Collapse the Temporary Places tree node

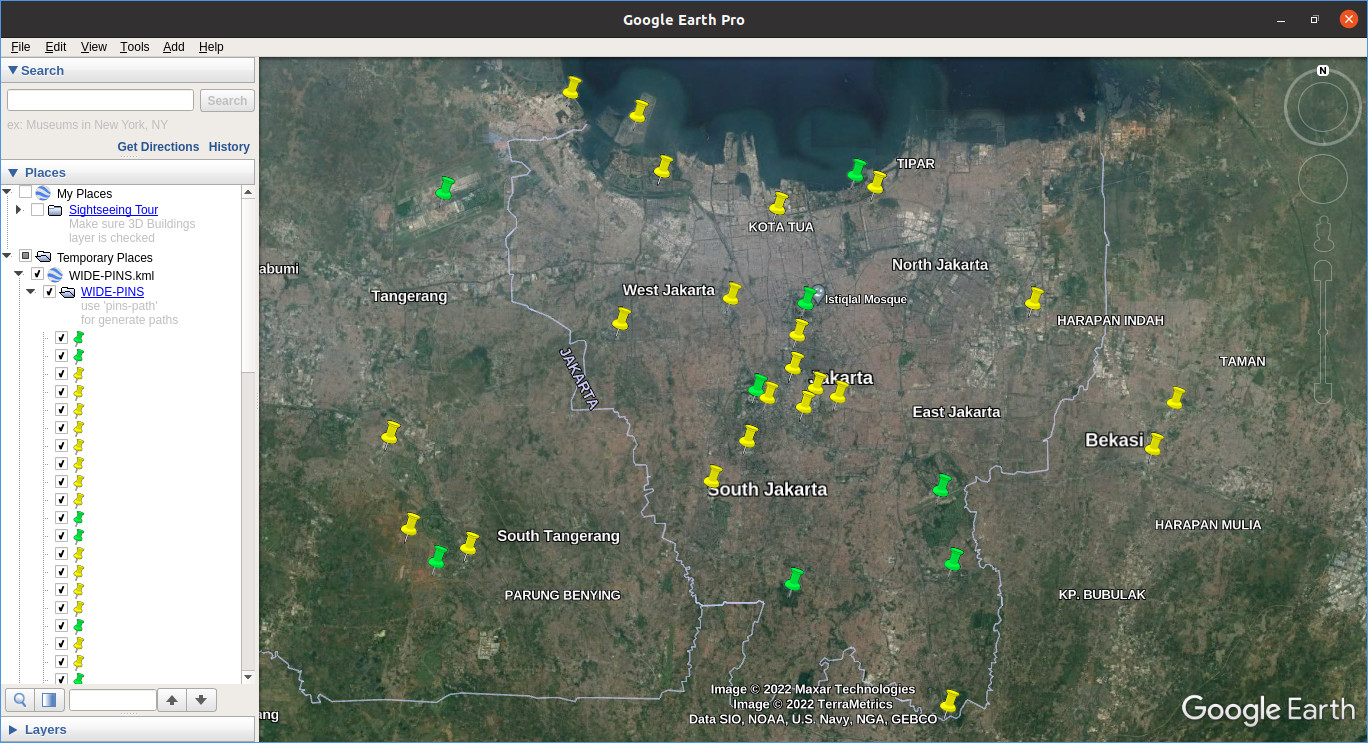(7, 256)
